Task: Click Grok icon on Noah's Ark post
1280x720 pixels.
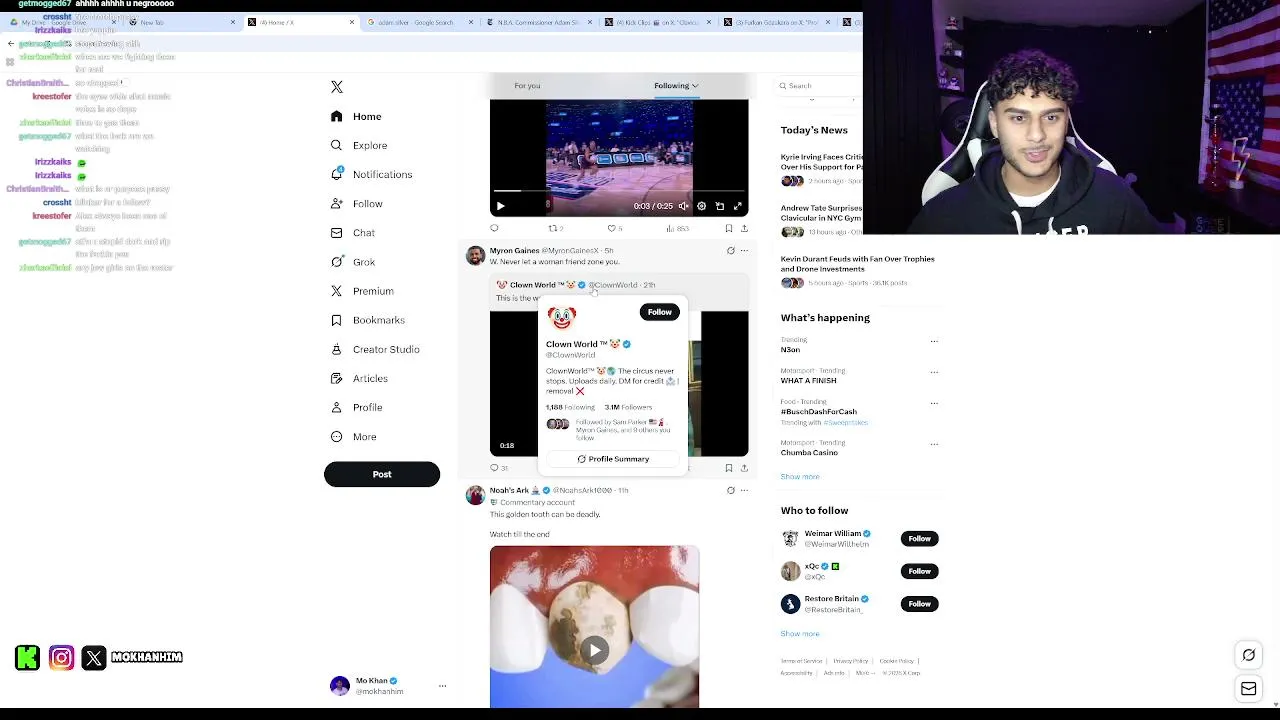Action: 730,491
